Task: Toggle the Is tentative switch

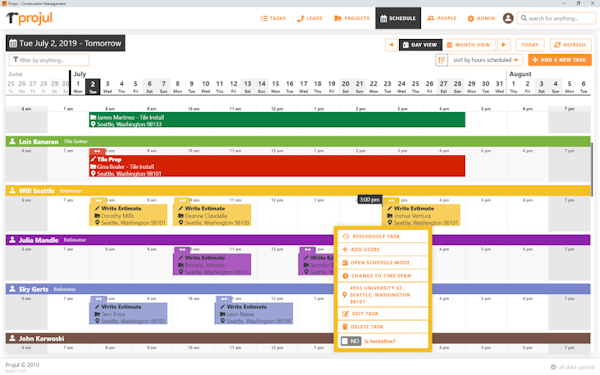Action: [x=351, y=341]
